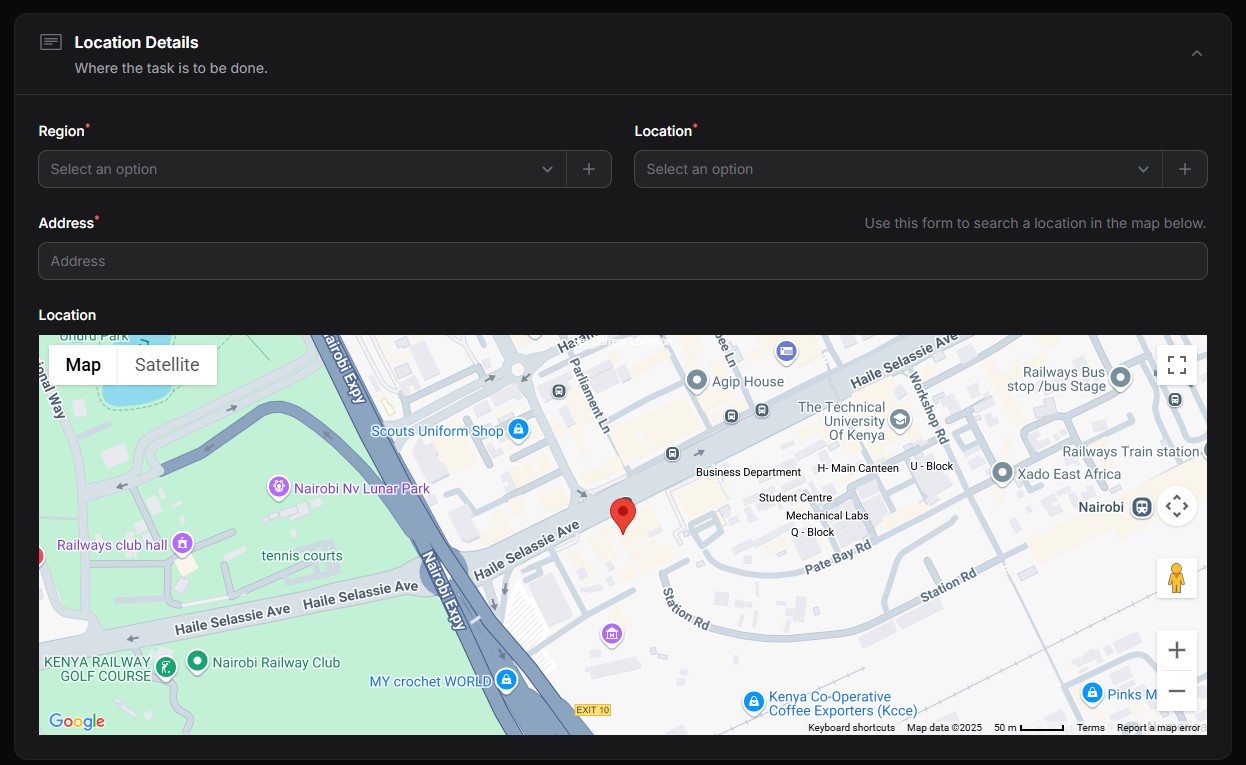This screenshot has width=1246, height=765.
Task: Click the Pate Bay Rd label
Action: click(838, 557)
